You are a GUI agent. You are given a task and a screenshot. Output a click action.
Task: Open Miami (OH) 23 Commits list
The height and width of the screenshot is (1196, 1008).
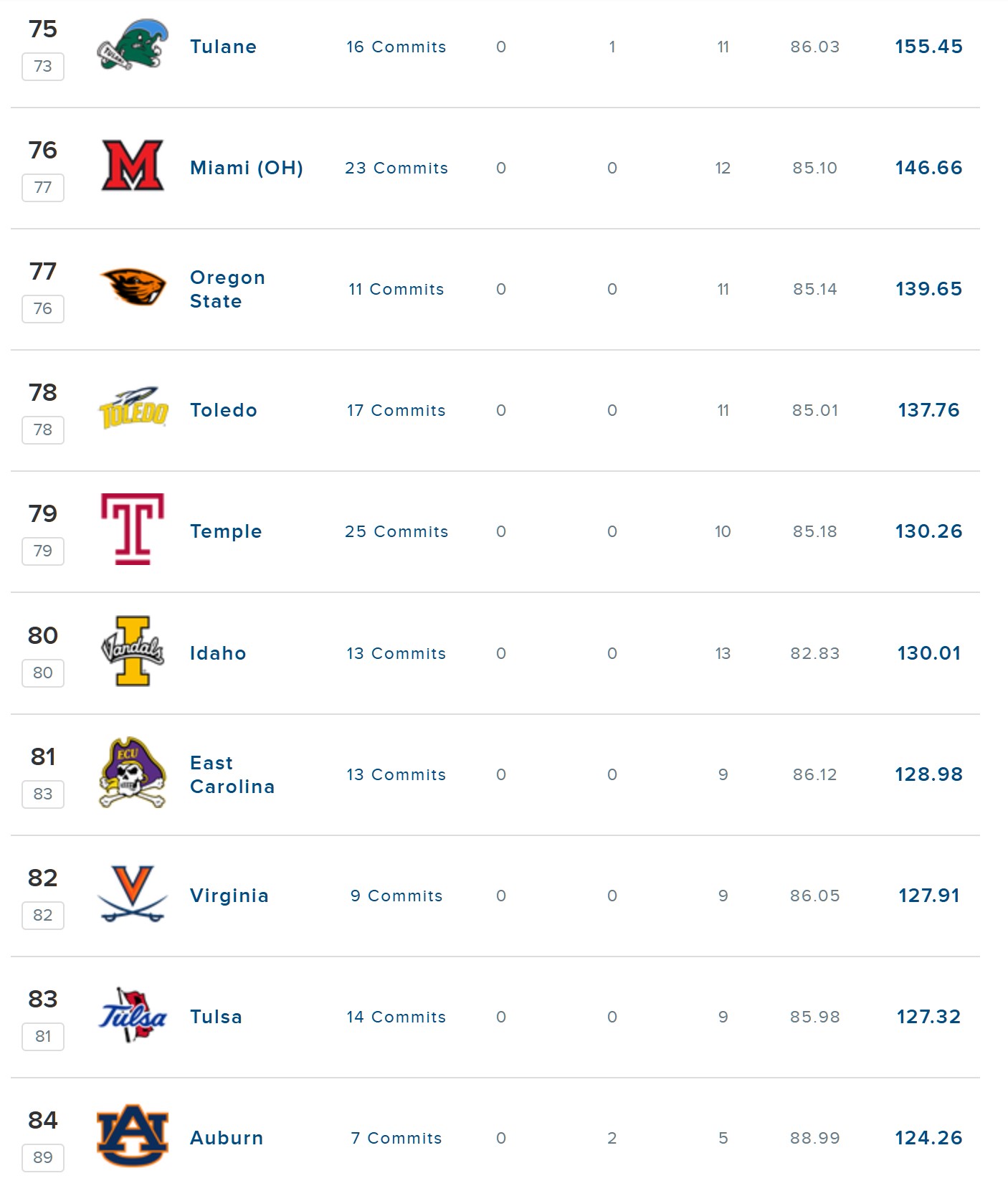pos(396,168)
